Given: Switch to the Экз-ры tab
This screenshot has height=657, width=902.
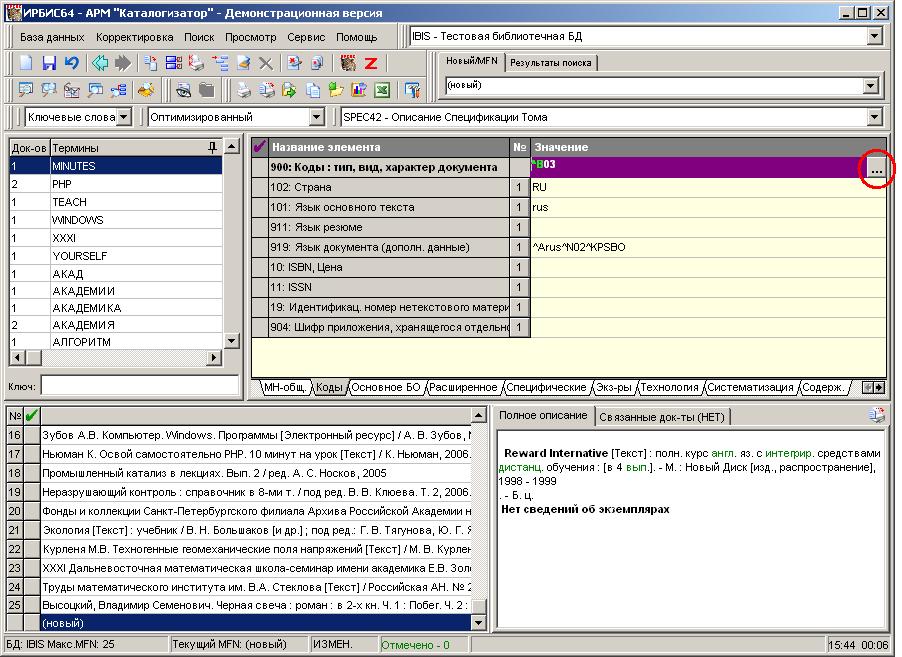Looking at the screenshot, I should click(614, 387).
